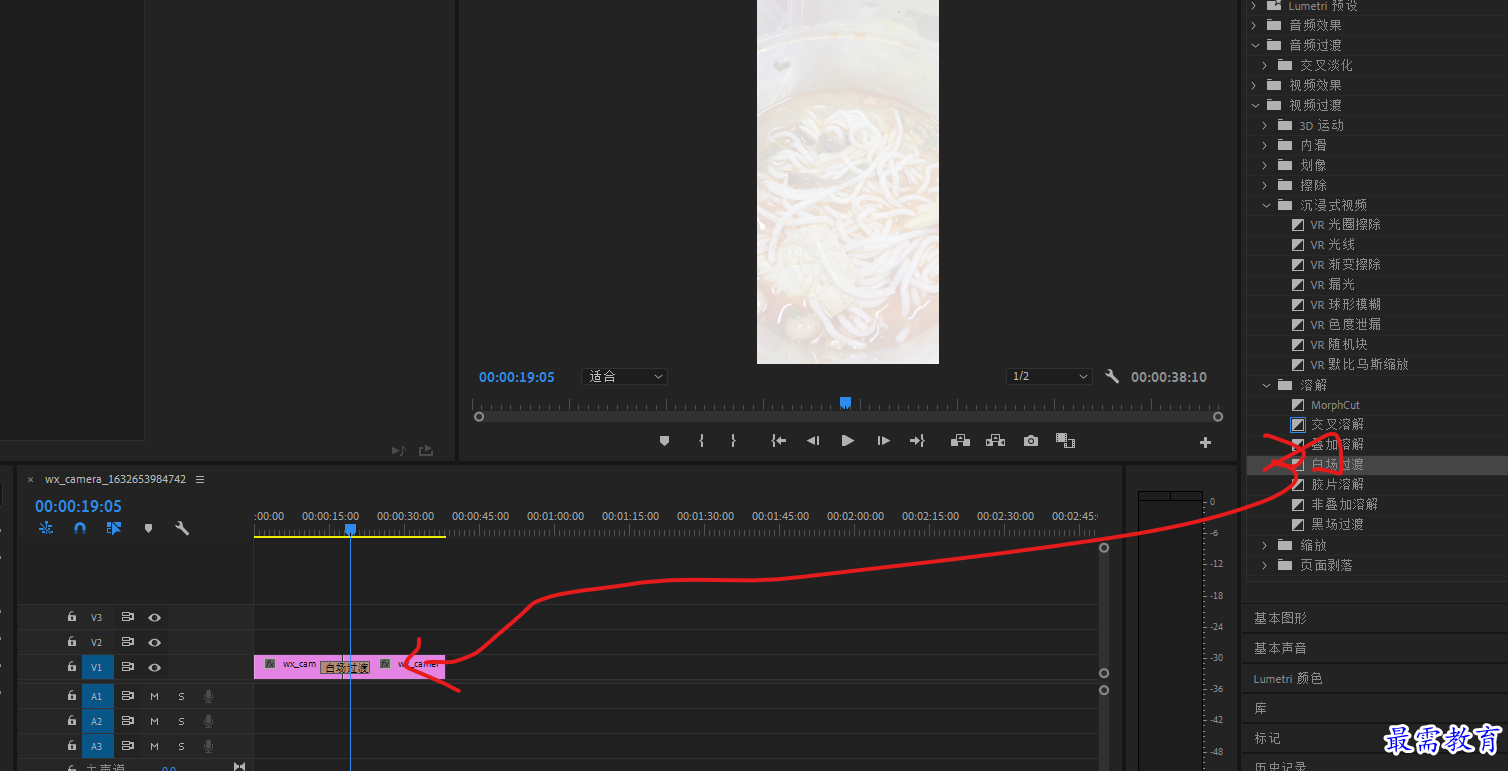Select the VR 漏光 transition
The height and width of the screenshot is (771, 1508).
1332,285
